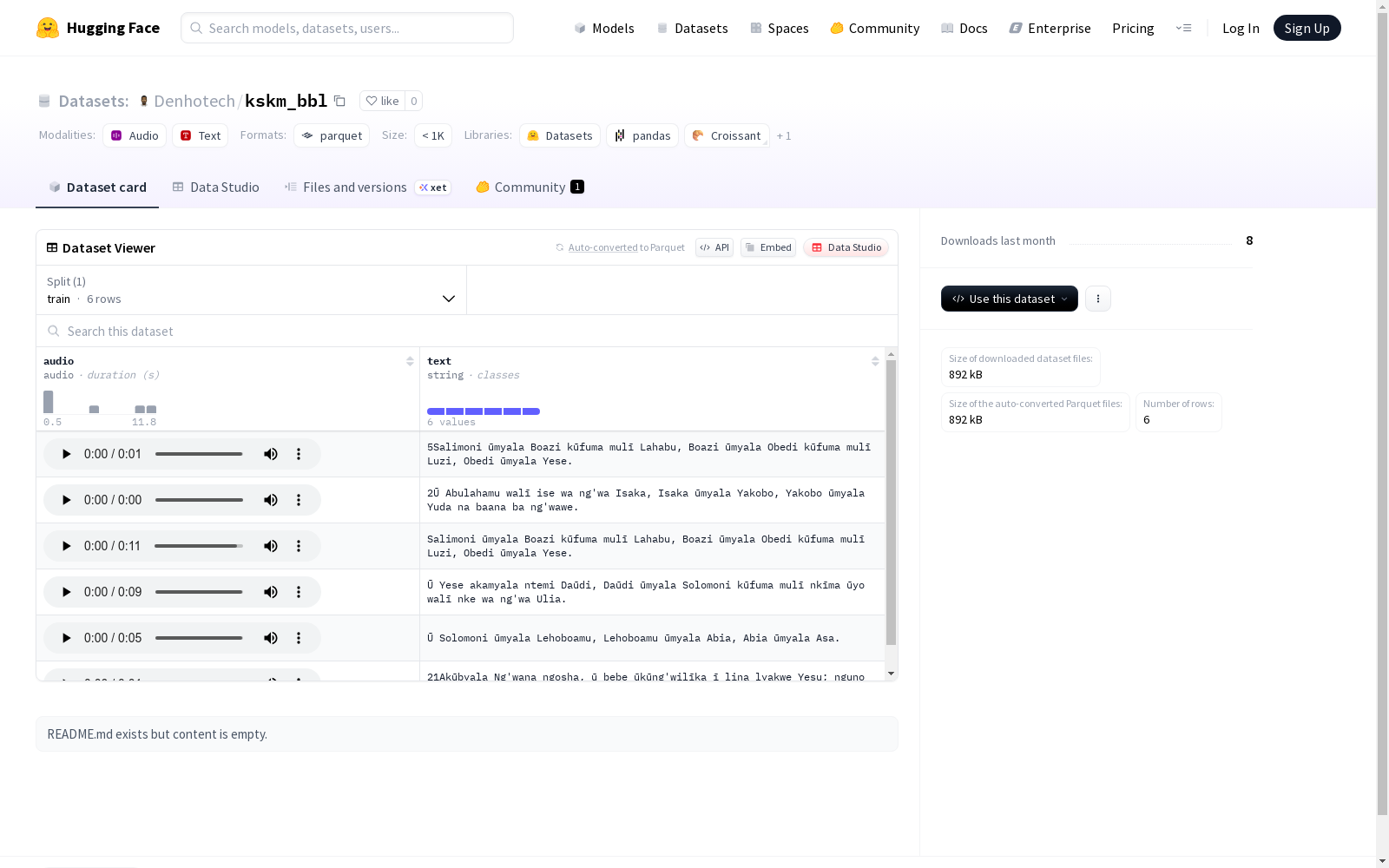This screenshot has width=1389, height=868.
Task: Open the navigation overflow menu icon
Action: pyautogui.click(x=1183, y=28)
